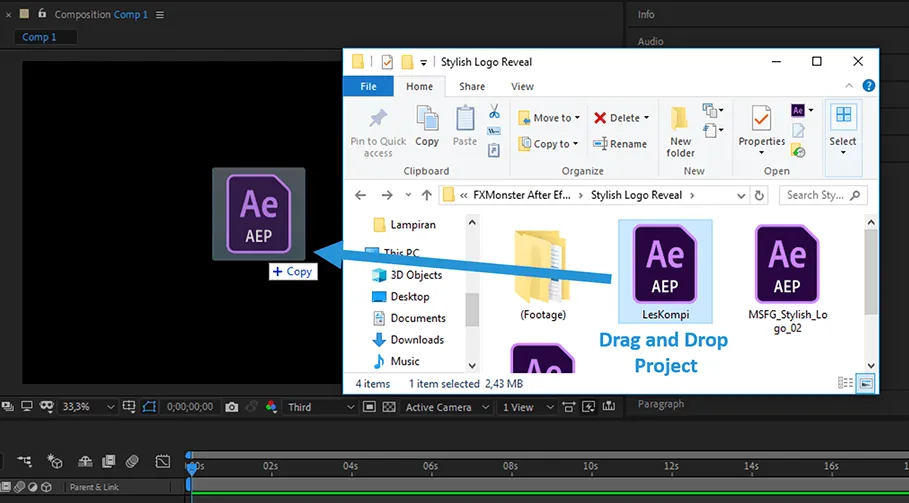
Task: Click the Copy path icon in Clipboard group
Action: click(x=494, y=131)
